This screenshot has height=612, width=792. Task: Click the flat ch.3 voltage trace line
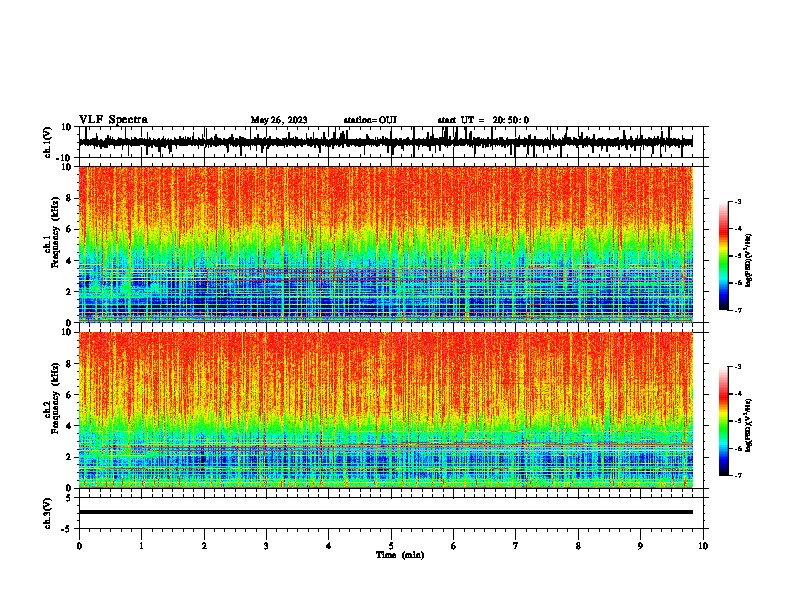pyautogui.click(x=386, y=512)
